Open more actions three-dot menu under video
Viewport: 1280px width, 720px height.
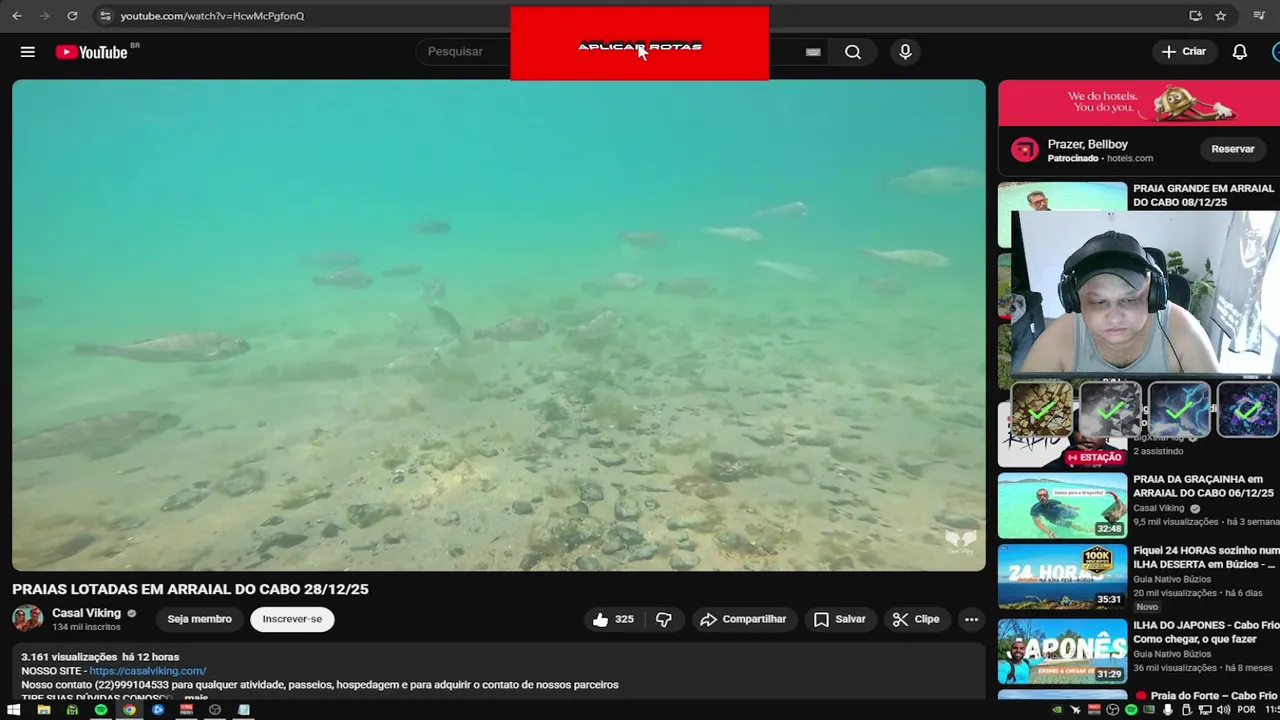[971, 619]
